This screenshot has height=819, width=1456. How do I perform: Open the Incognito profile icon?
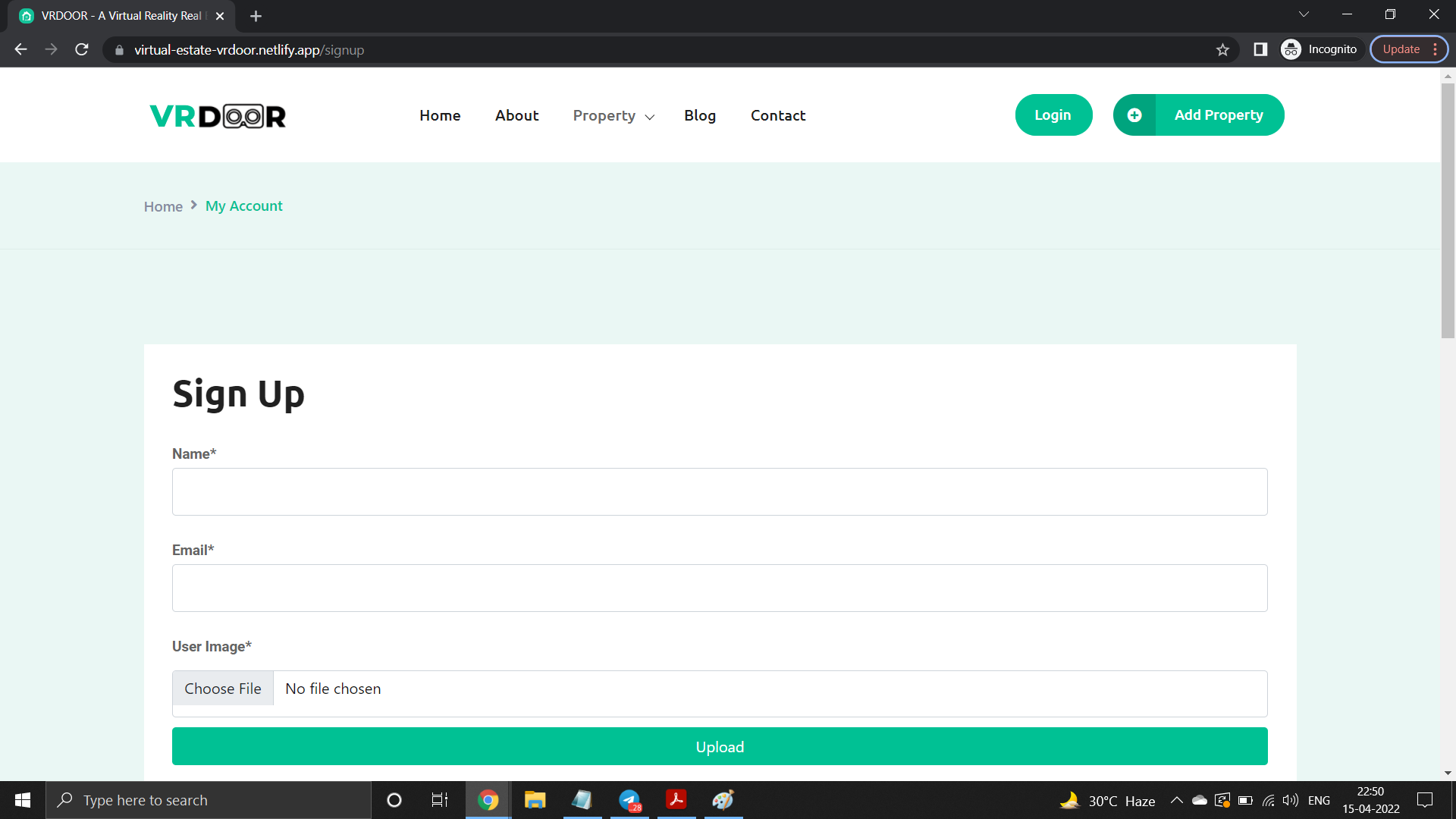coord(1291,50)
